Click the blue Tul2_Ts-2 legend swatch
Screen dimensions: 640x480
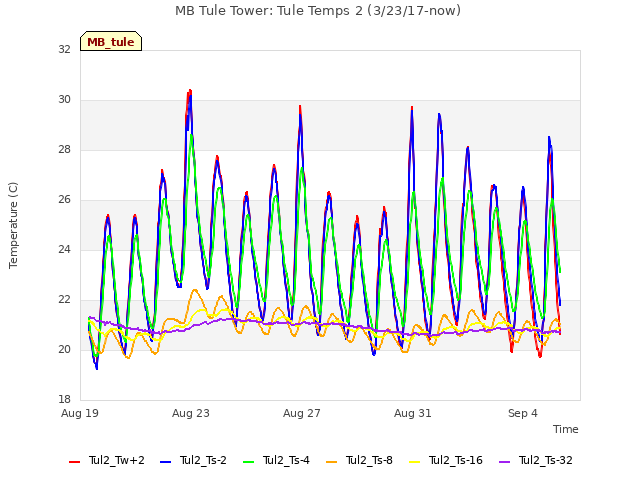coord(165,462)
